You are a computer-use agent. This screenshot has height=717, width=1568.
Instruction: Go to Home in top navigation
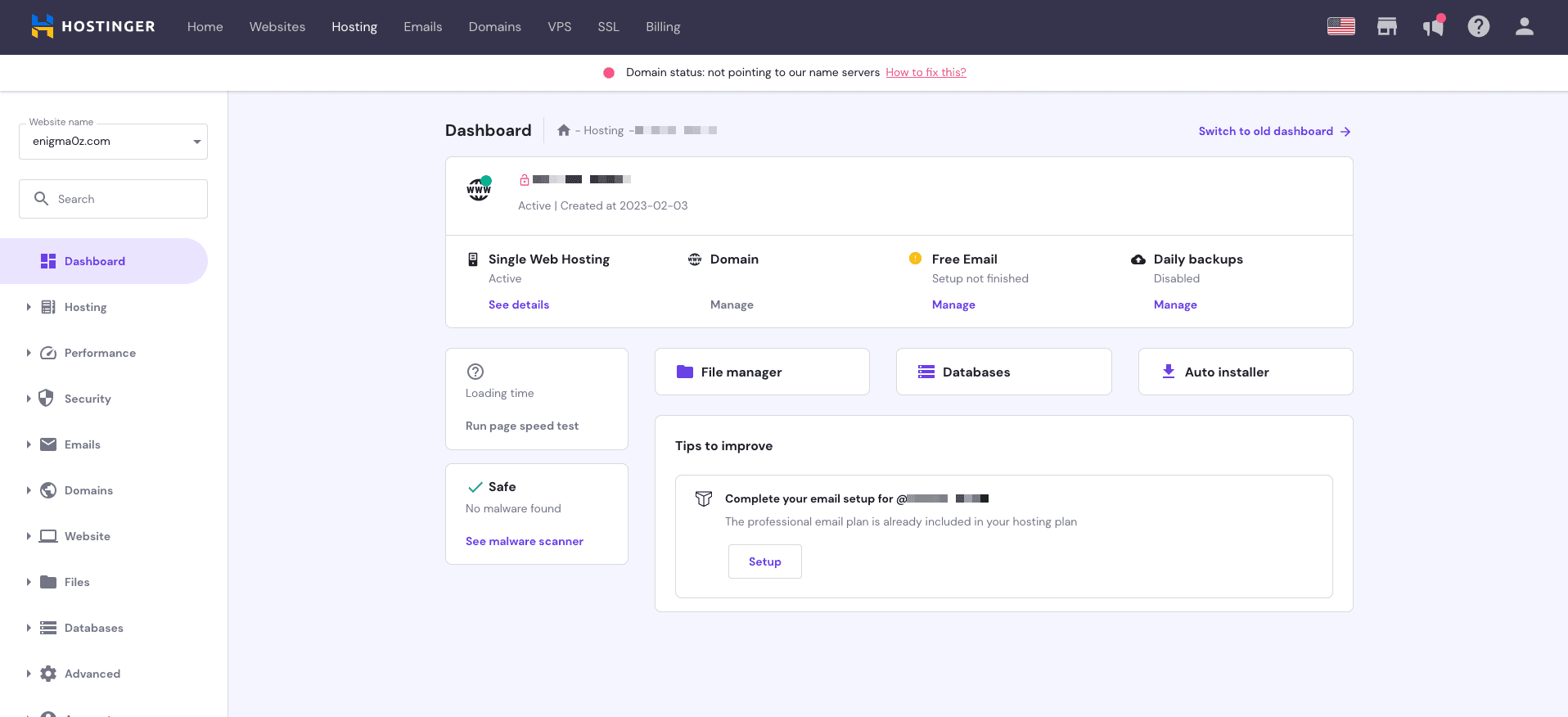[x=205, y=27]
